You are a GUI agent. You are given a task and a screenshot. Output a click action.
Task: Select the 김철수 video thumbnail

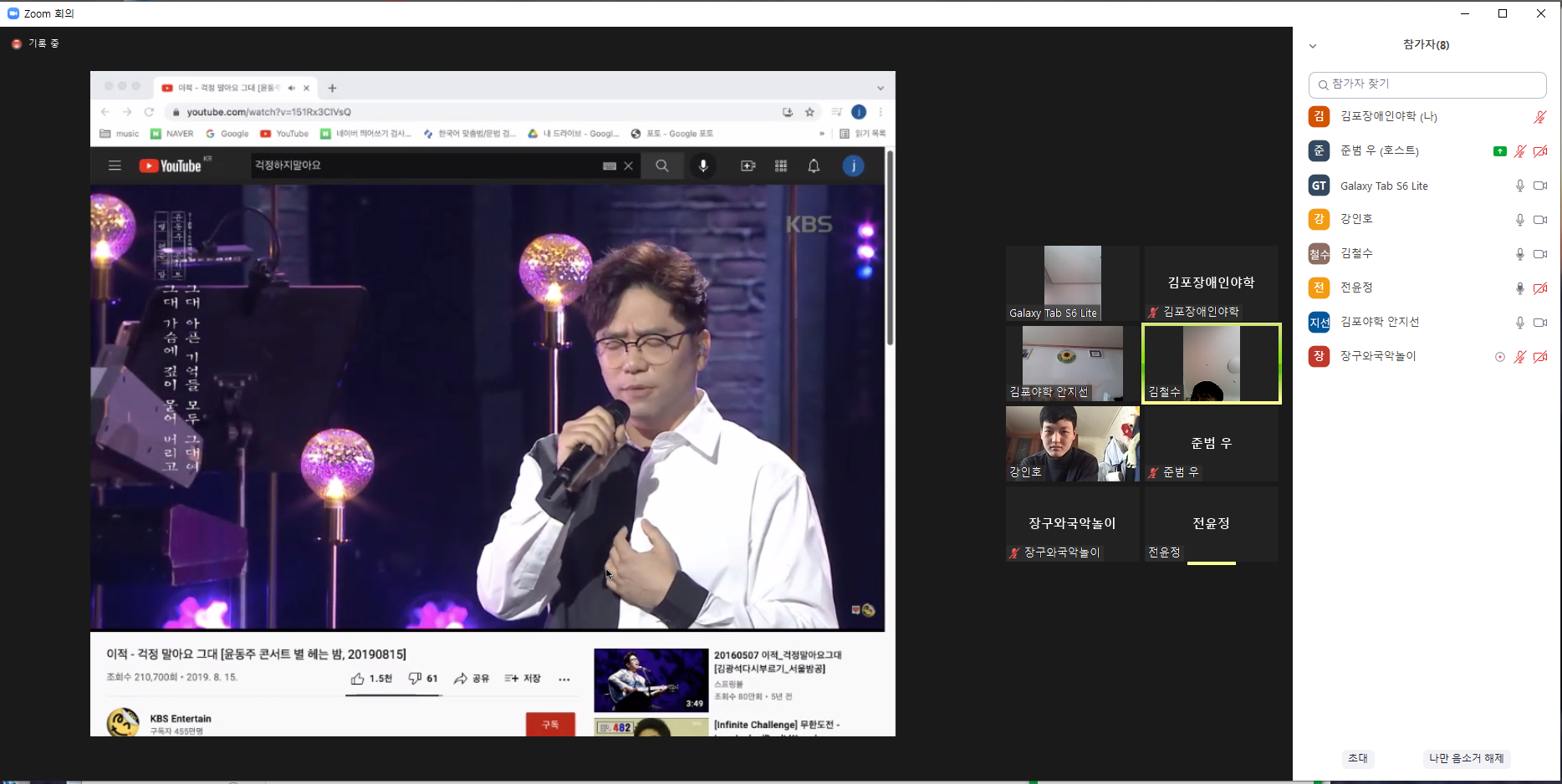(x=1212, y=364)
